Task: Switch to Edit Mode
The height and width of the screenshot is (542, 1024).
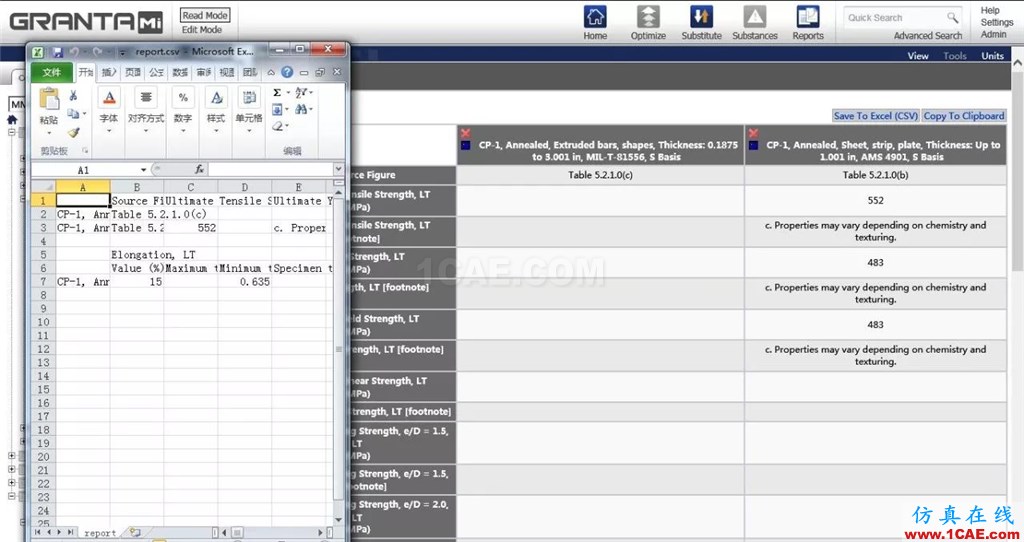Action: tap(202, 29)
